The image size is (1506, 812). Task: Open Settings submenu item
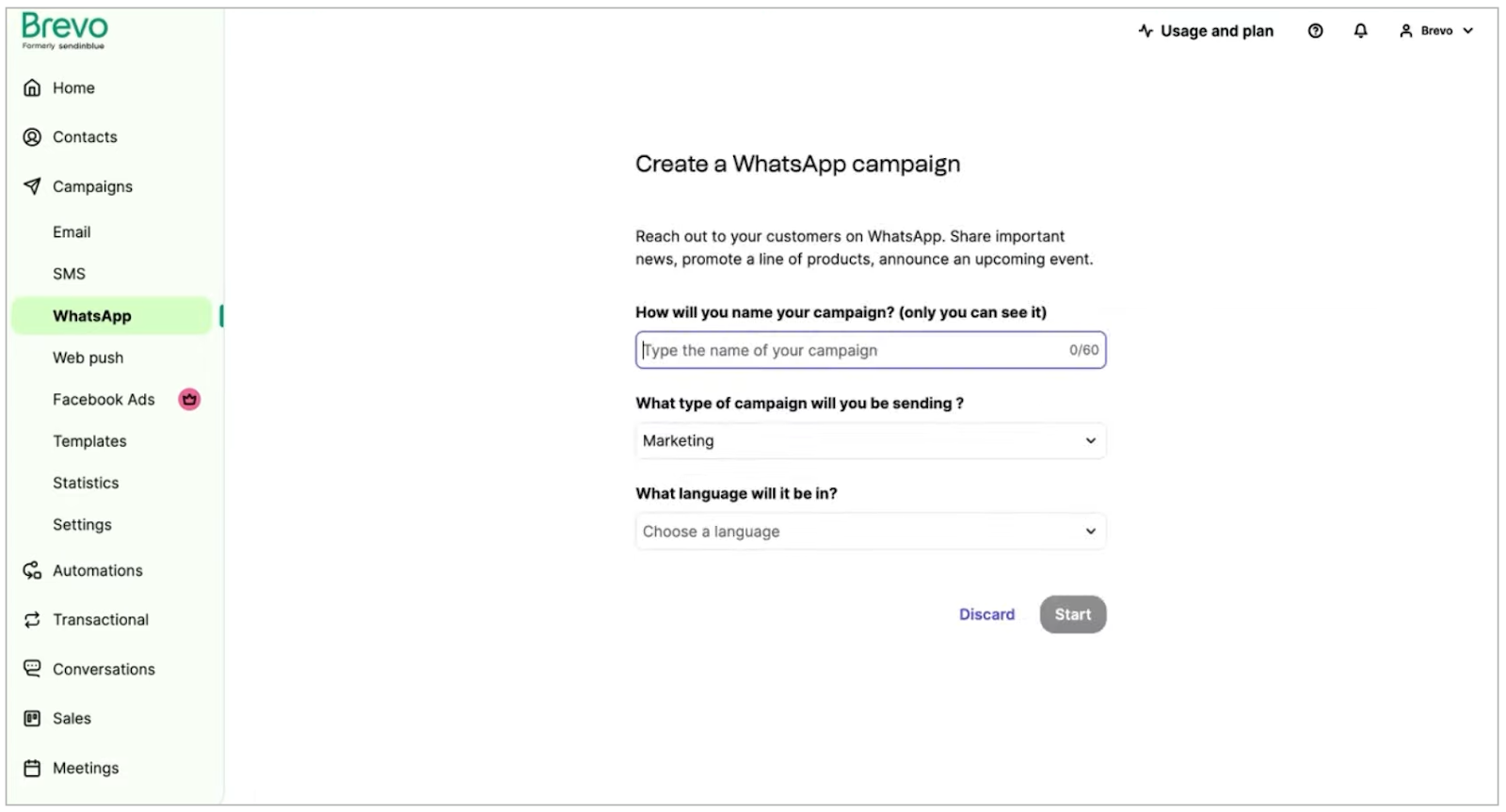coord(82,524)
